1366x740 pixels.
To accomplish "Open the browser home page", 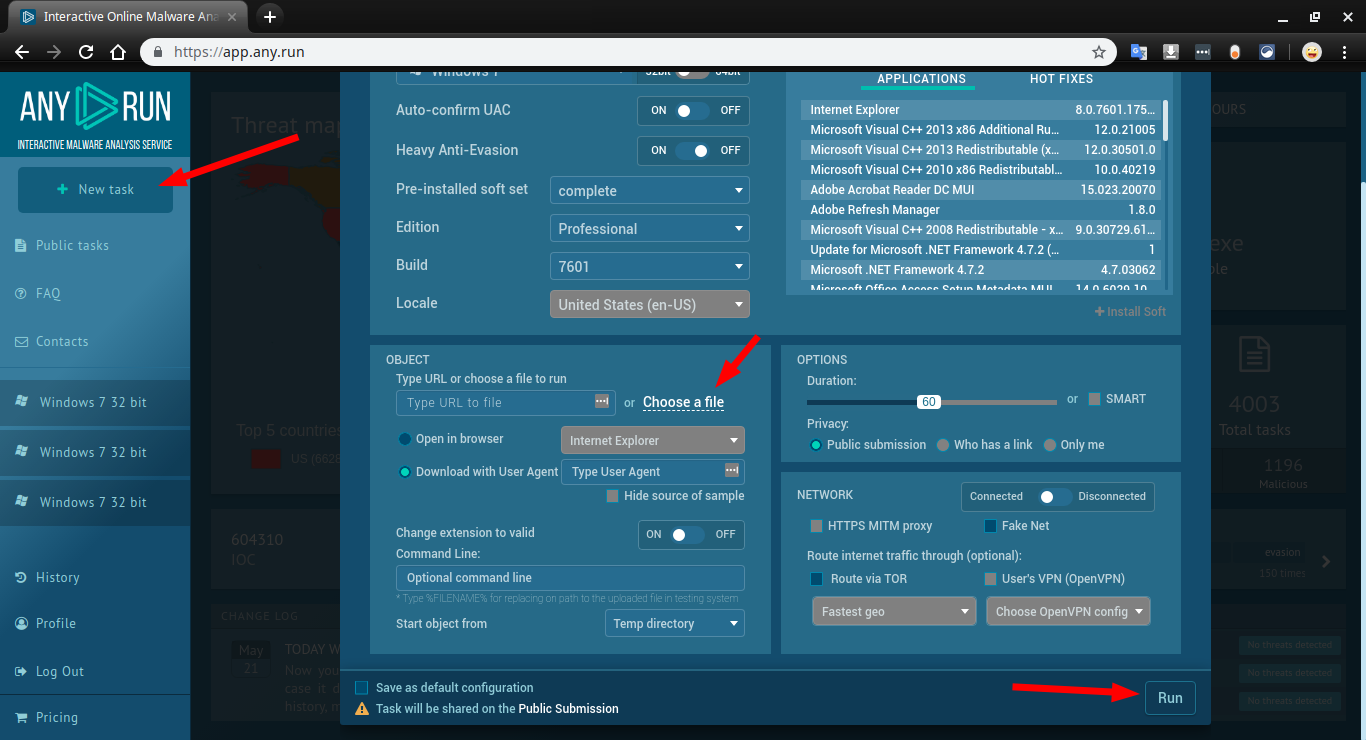I will (x=118, y=52).
